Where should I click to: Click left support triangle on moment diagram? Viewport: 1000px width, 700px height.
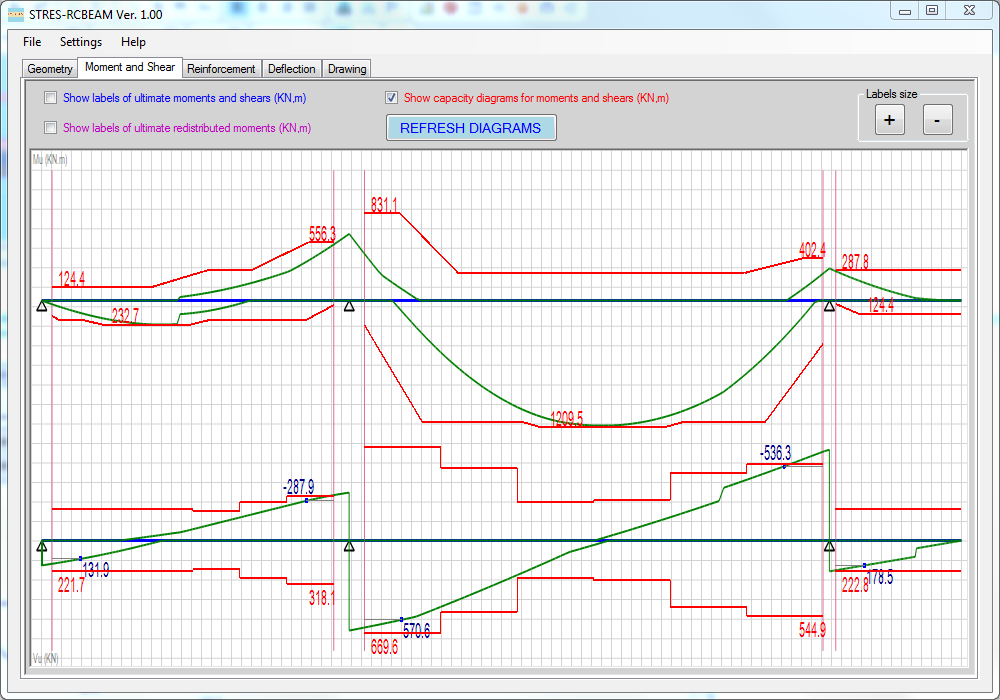click(42, 307)
